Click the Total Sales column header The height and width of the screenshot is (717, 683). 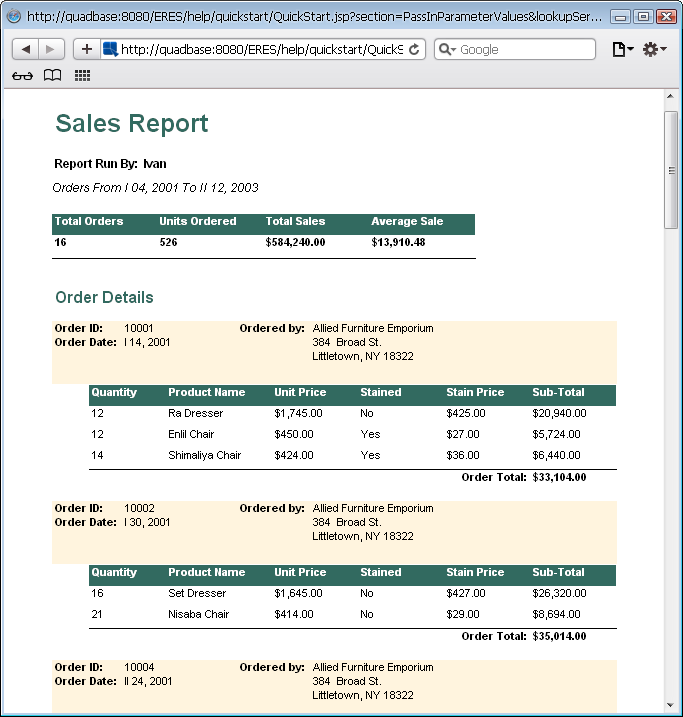295,222
